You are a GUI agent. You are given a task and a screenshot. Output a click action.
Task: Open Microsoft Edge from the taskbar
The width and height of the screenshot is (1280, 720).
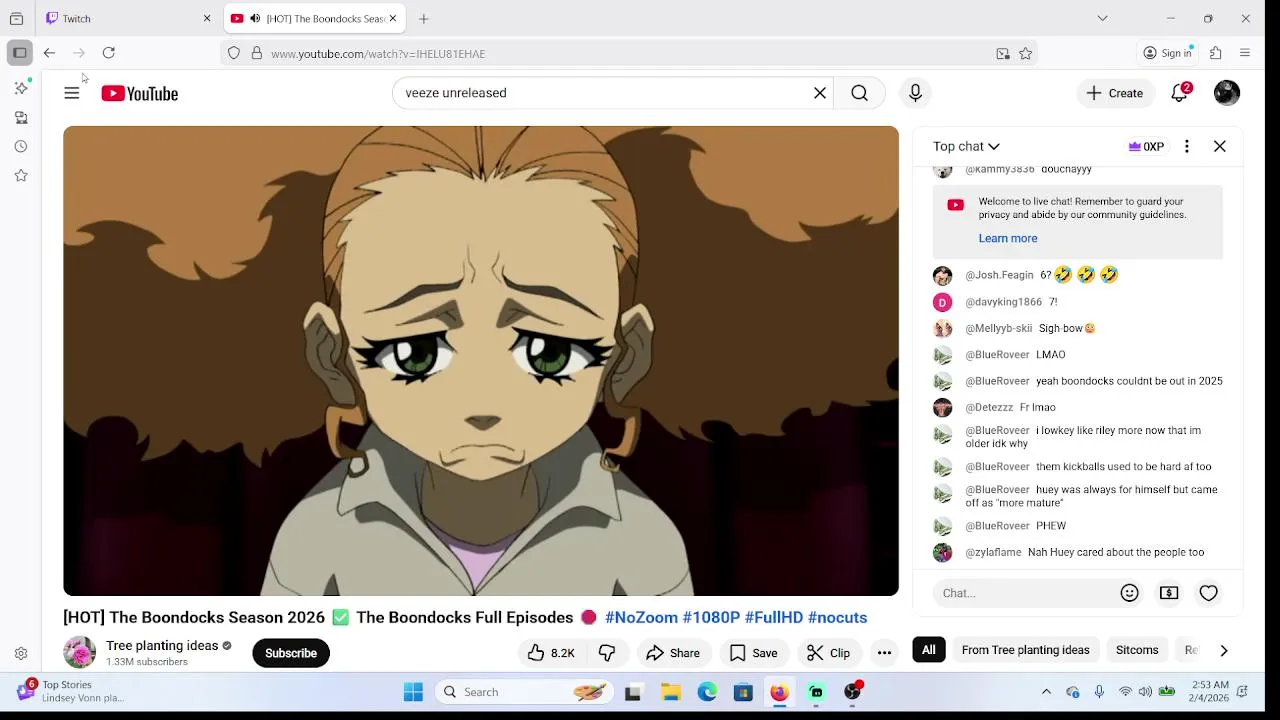707,692
